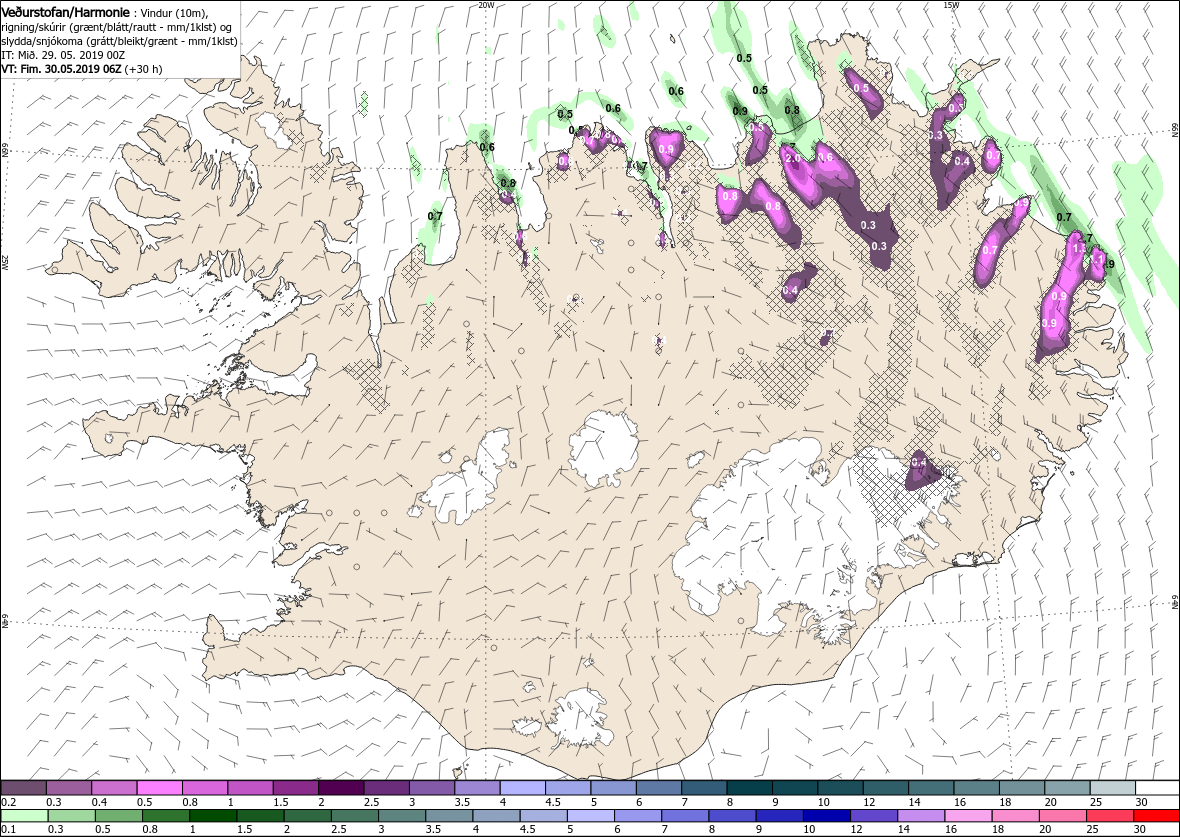1180x837 pixels.
Task: Pick the 4–4.5 blue-grey lower legend swatch
Action: click(497, 817)
